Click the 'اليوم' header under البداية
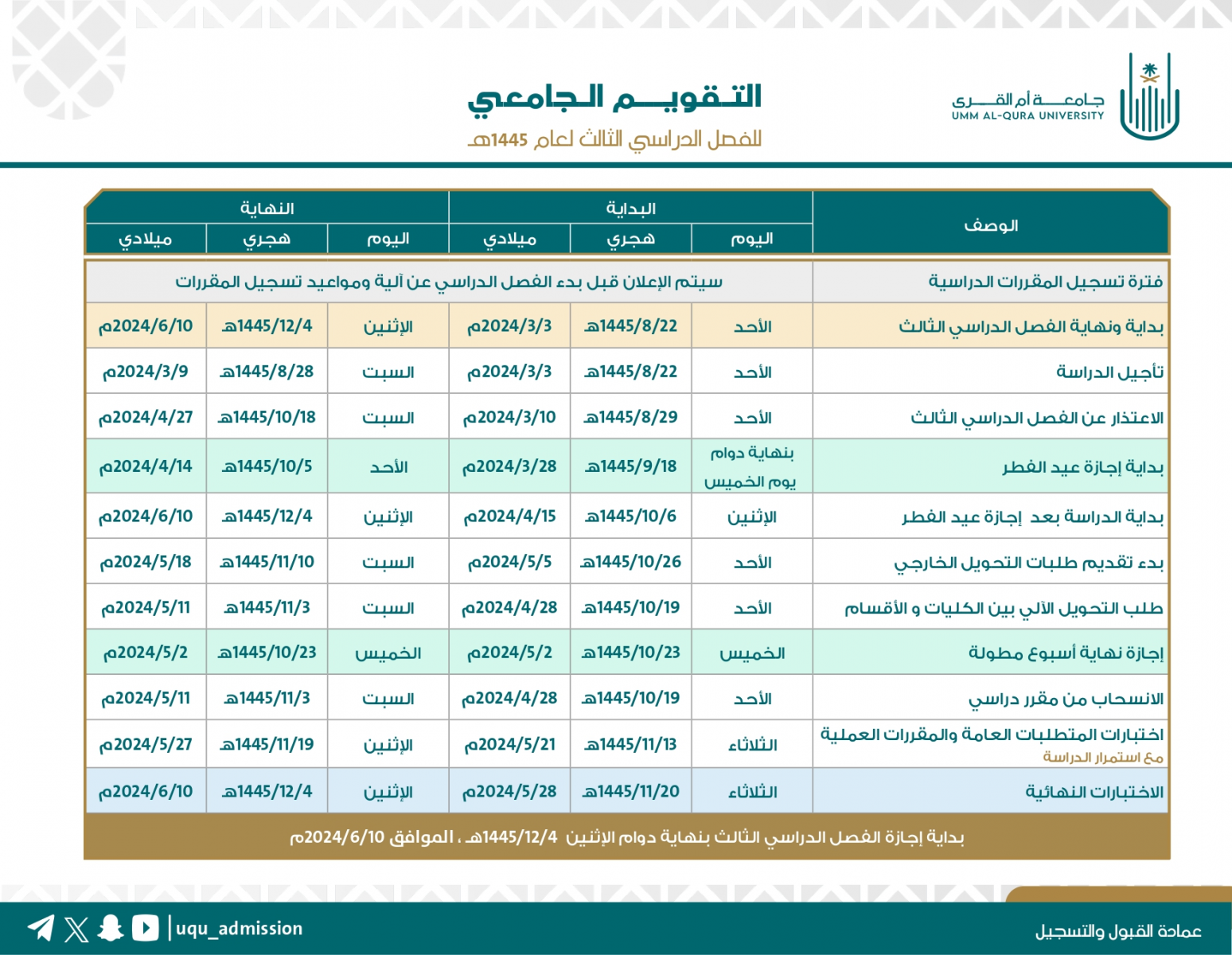This screenshot has height=955, width=1232. click(752, 239)
